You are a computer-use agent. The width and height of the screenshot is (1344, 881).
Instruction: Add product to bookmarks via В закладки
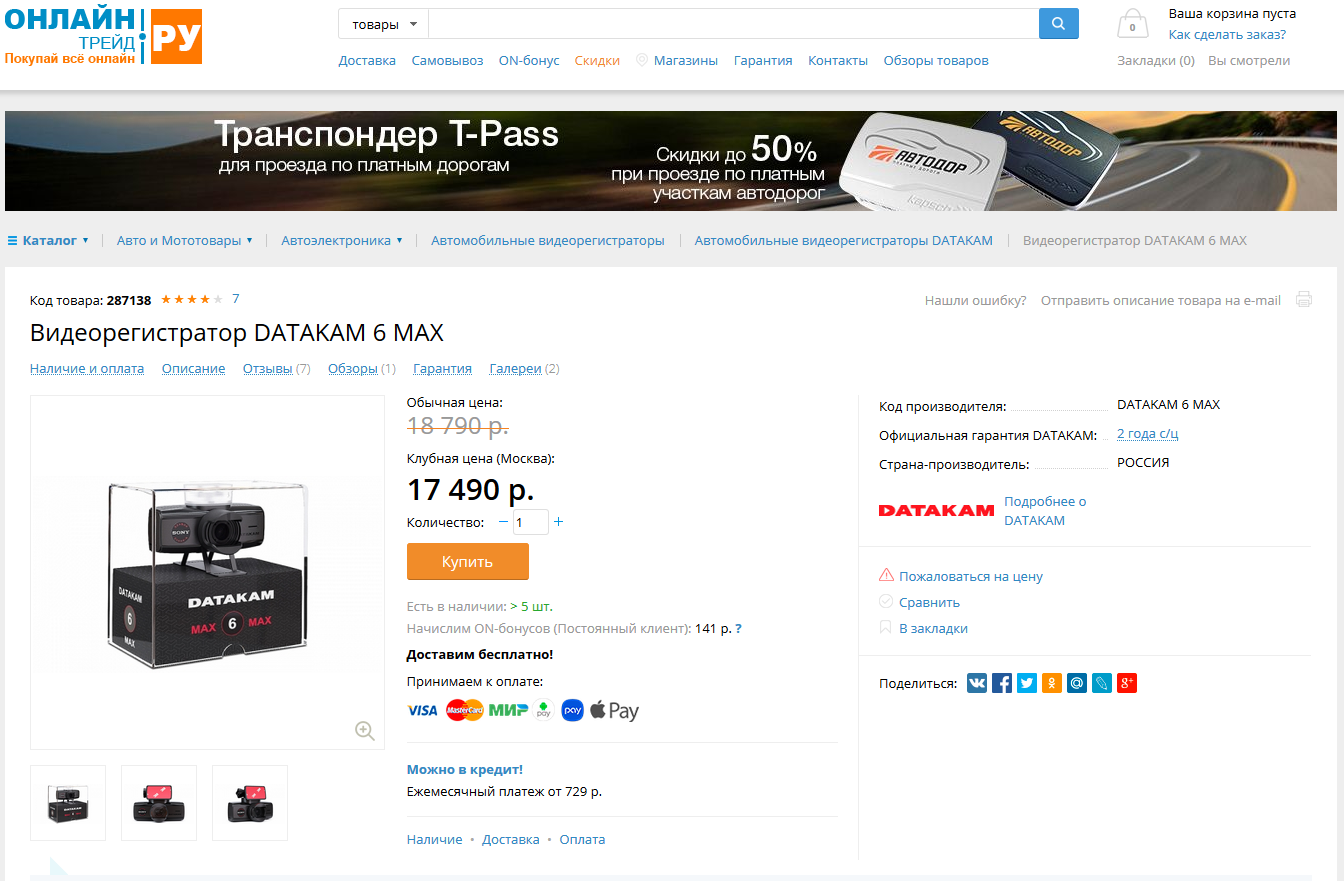pyautogui.click(x=933, y=628)
